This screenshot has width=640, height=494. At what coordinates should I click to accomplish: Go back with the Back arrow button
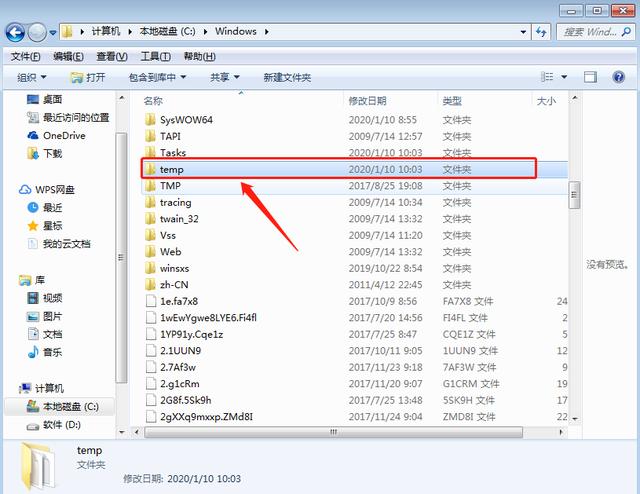tap(16, 32)
